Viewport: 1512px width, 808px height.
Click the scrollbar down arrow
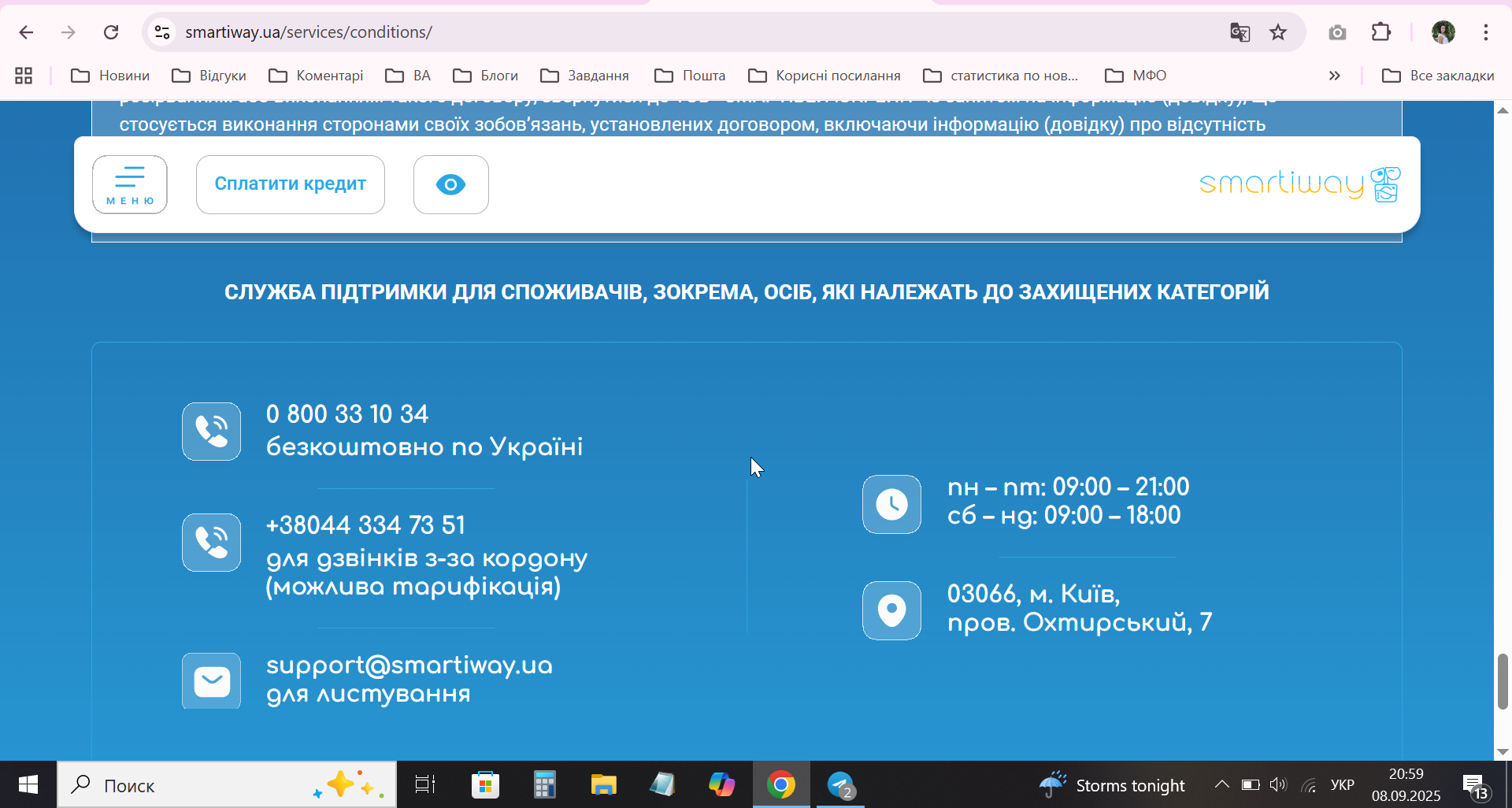click(x=1503, y=751)
